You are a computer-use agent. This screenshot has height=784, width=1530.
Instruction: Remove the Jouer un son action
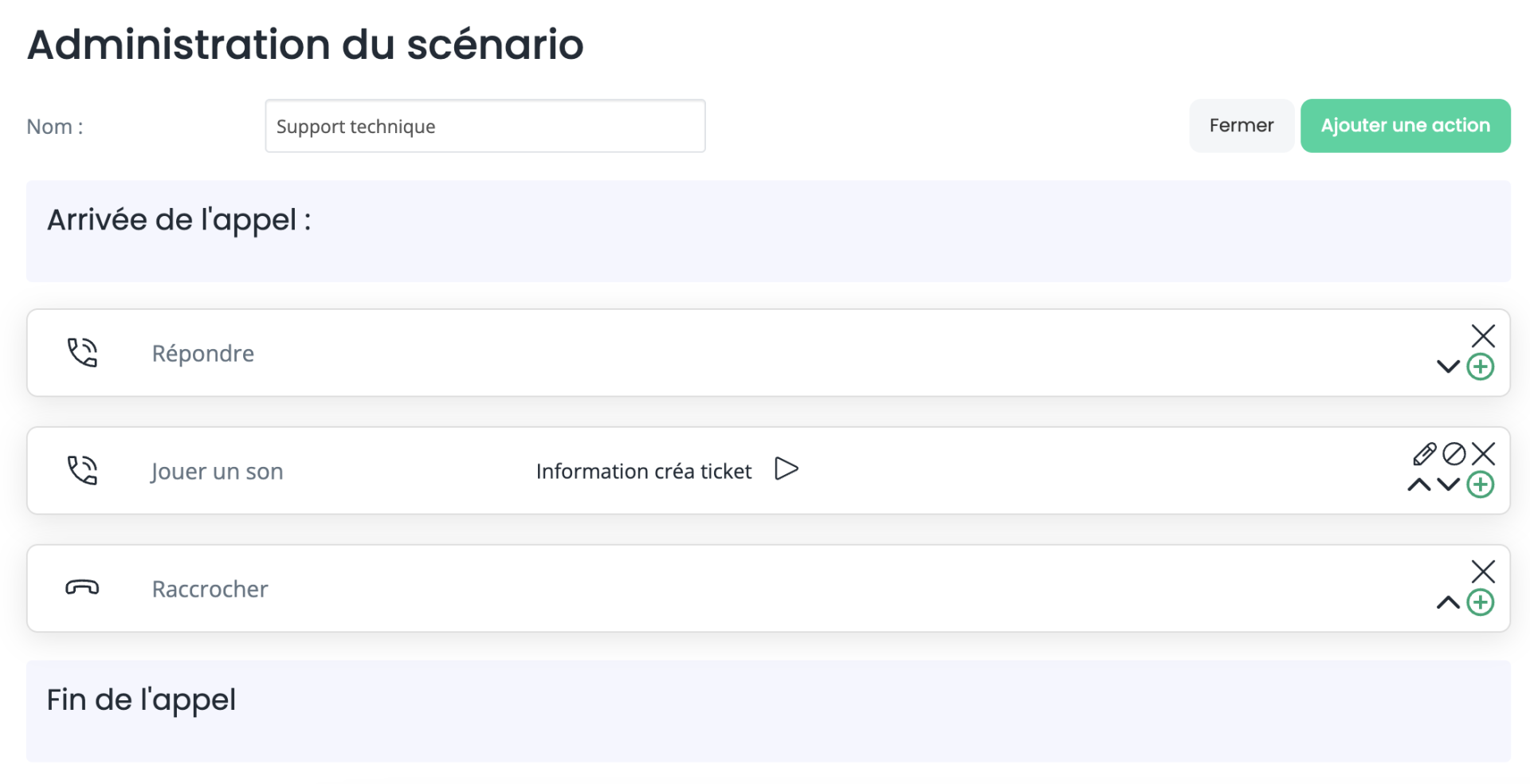(x=1482, y=454)
